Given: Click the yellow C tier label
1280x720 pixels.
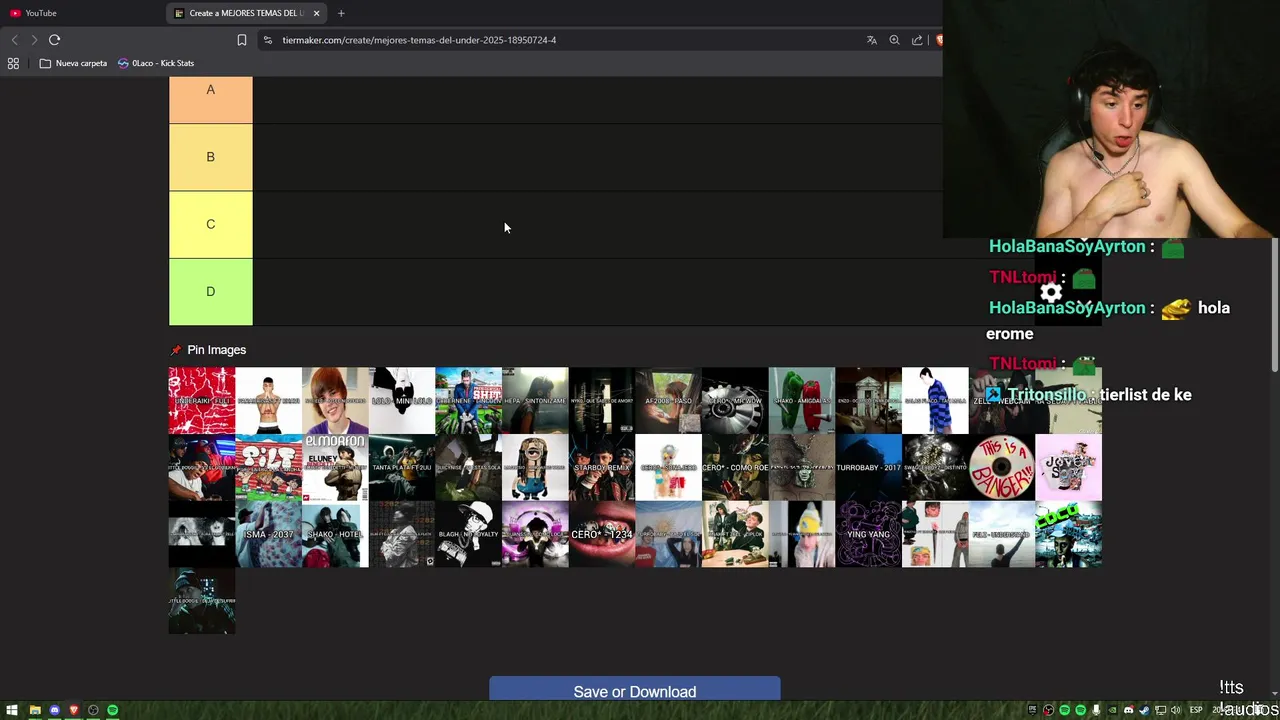Looking at the screenshot, I should [x=210, y=224].
